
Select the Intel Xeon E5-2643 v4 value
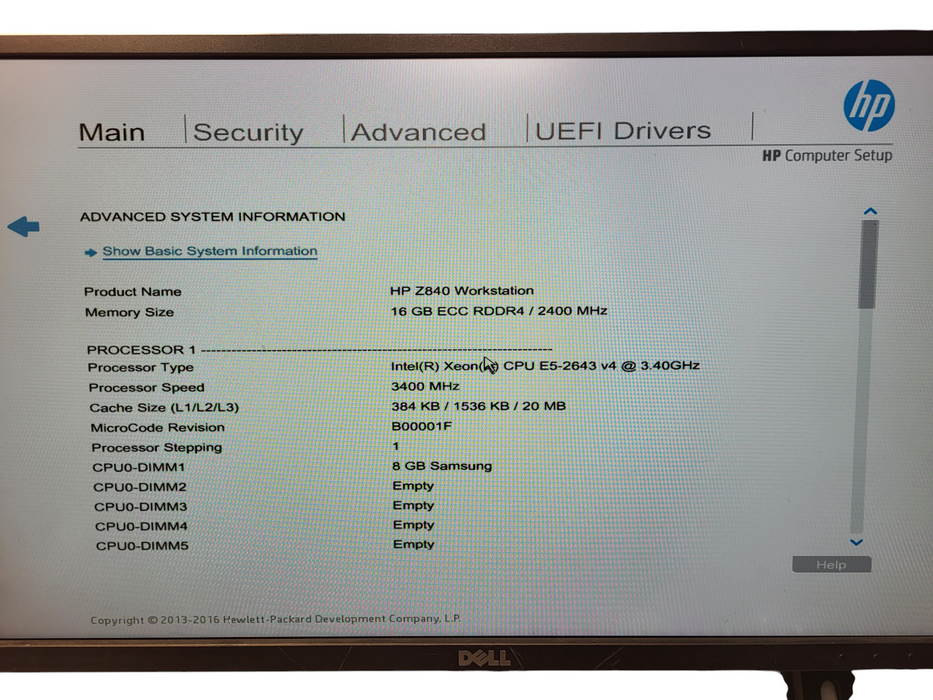pyautogui.click(x=545, y=365)
